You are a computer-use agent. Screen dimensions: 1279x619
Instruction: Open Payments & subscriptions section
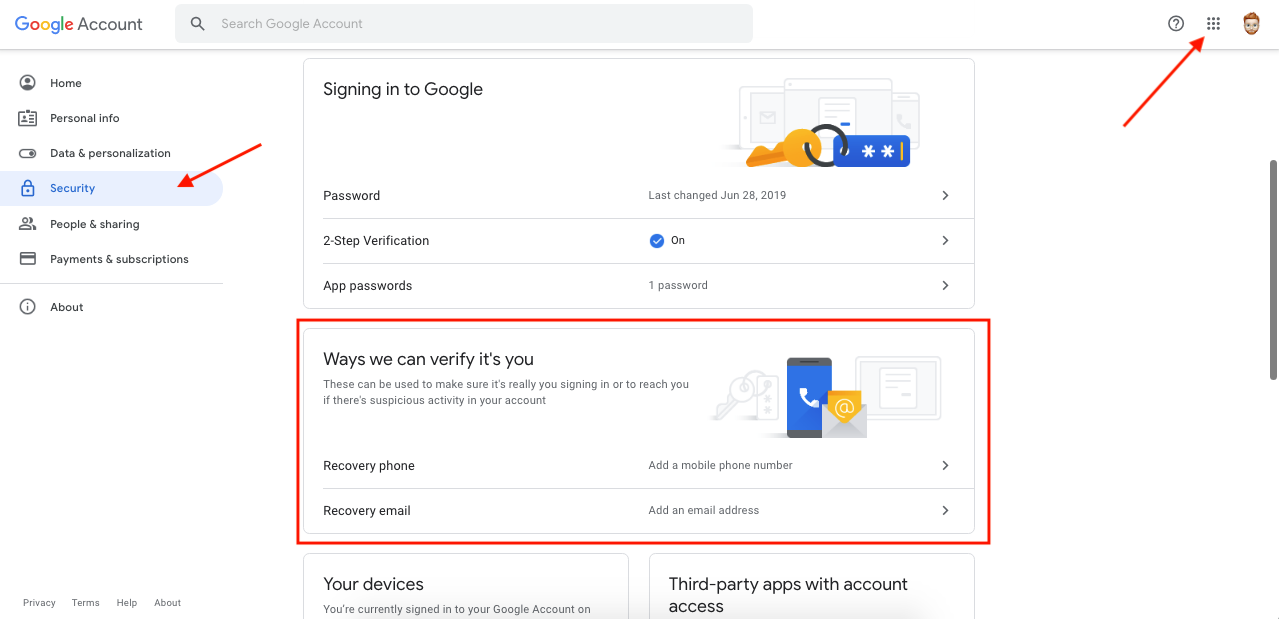(x=111, y=259)
